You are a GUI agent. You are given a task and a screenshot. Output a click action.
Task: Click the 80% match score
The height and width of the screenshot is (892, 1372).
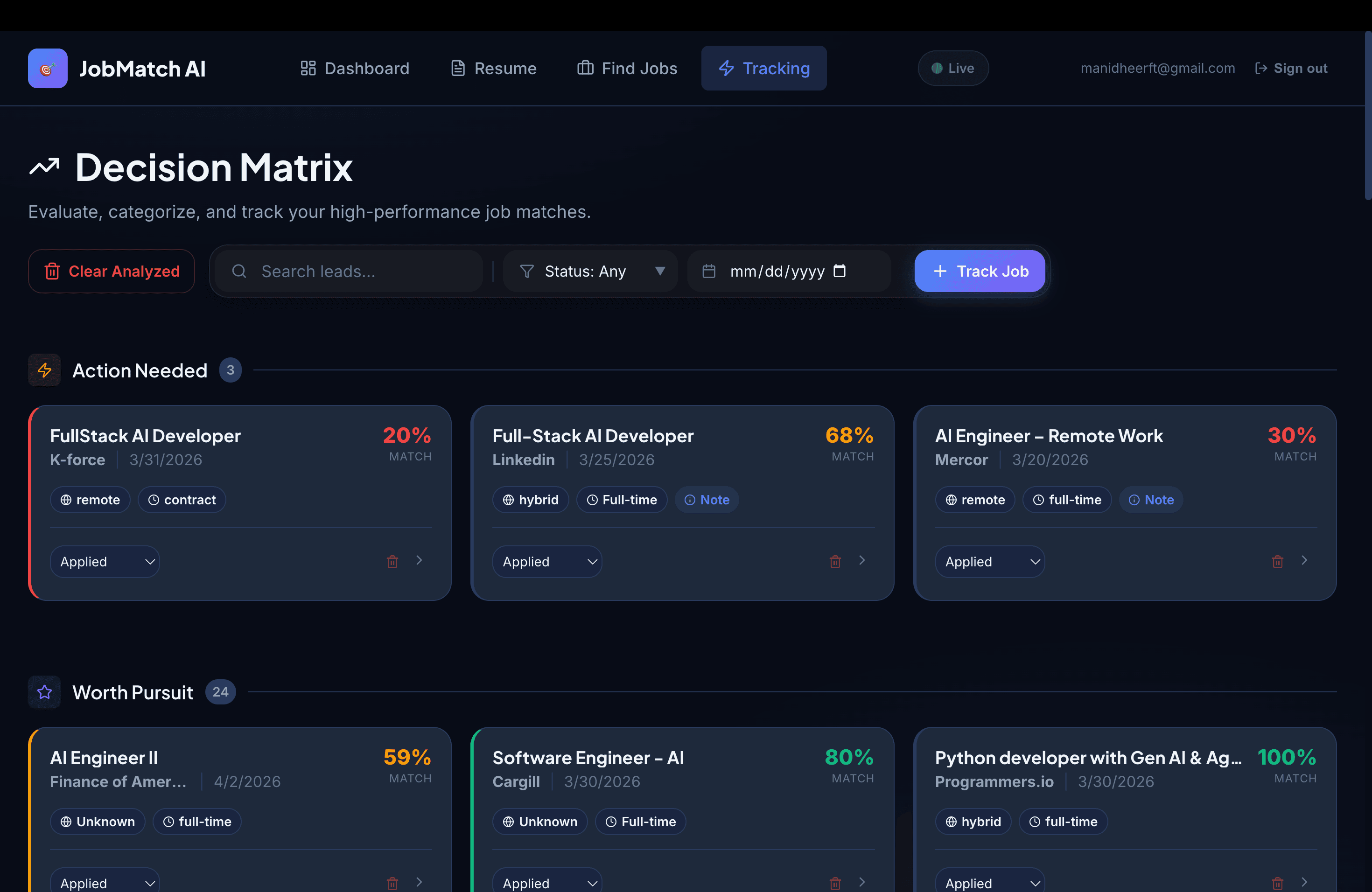849,757
